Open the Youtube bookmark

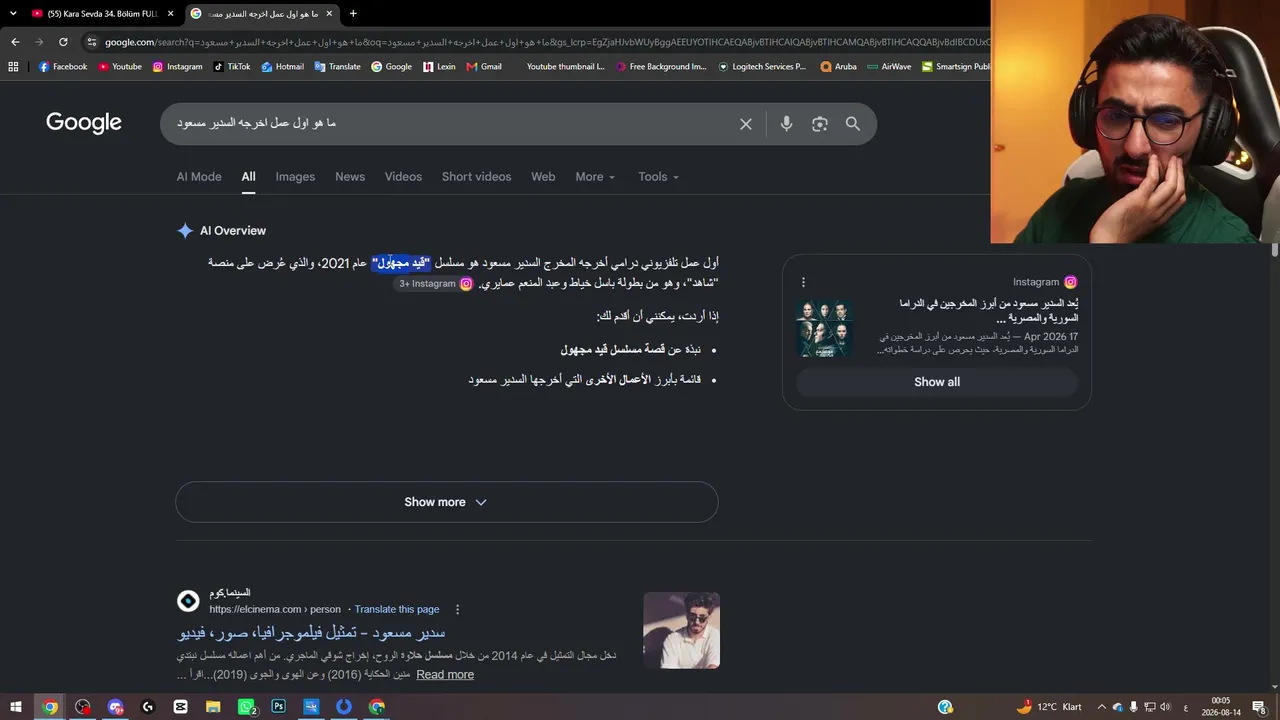click(120, 67)
